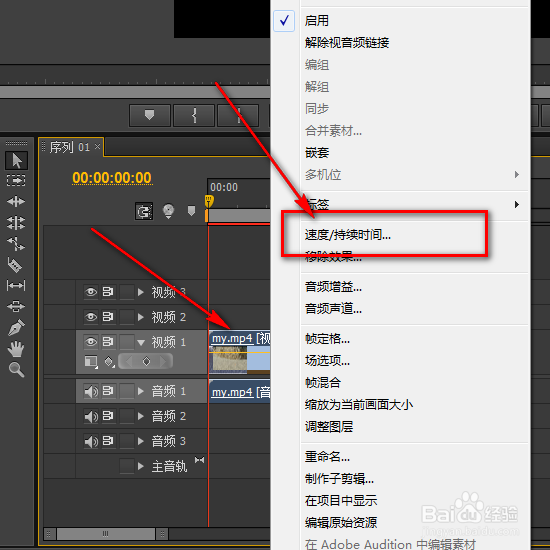Click sync lock icon on Audio 2
Screen dimensions: 550x550
108,416
